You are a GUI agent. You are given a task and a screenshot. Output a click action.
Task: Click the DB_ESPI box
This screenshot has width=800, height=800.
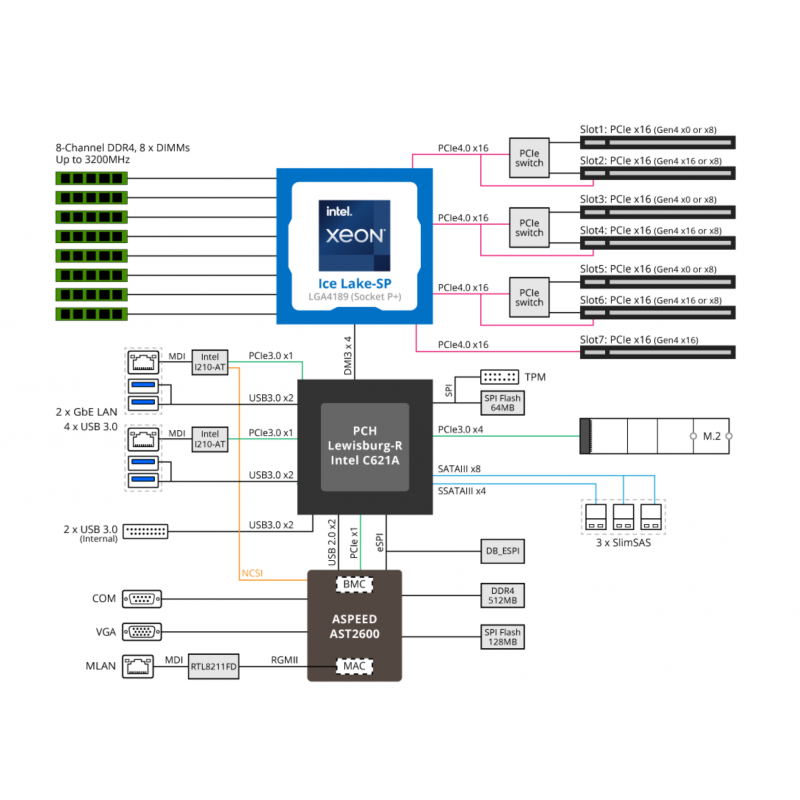pyautogui.click(x=503, y=551)
